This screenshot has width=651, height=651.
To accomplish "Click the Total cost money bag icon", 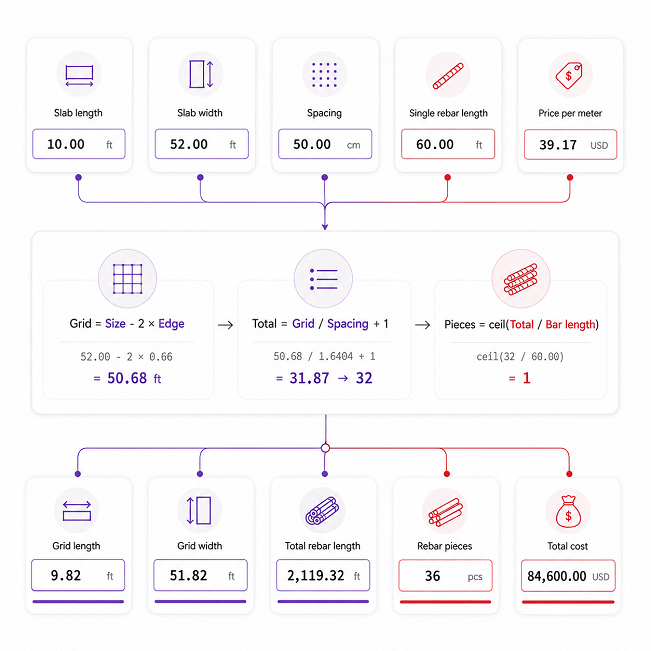I will tap(568, 511).
